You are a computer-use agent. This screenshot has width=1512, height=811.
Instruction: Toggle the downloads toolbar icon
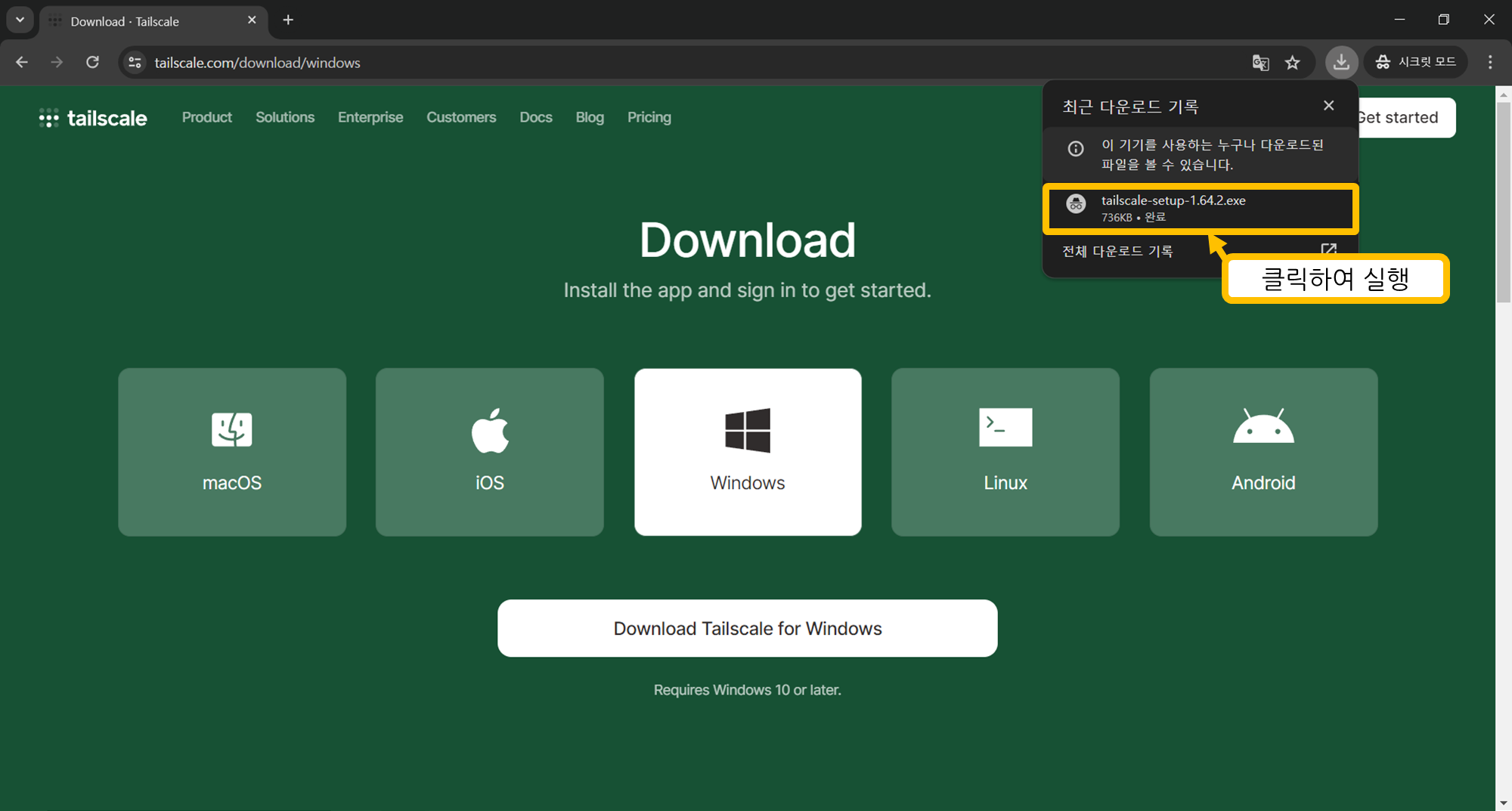pyautogui.click(x=1341, y=62)
